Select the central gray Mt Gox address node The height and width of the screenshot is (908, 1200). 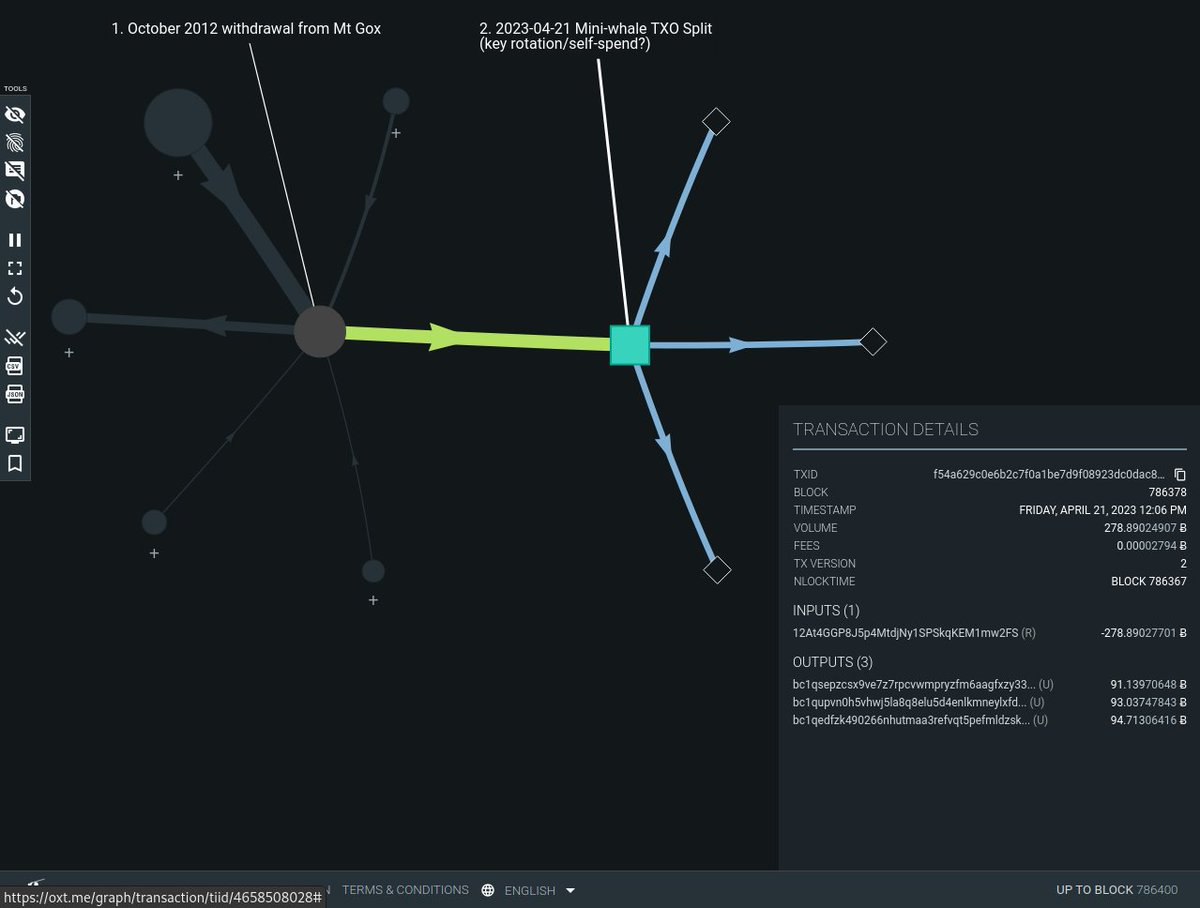pyautogui.click(x=320, y=332)
